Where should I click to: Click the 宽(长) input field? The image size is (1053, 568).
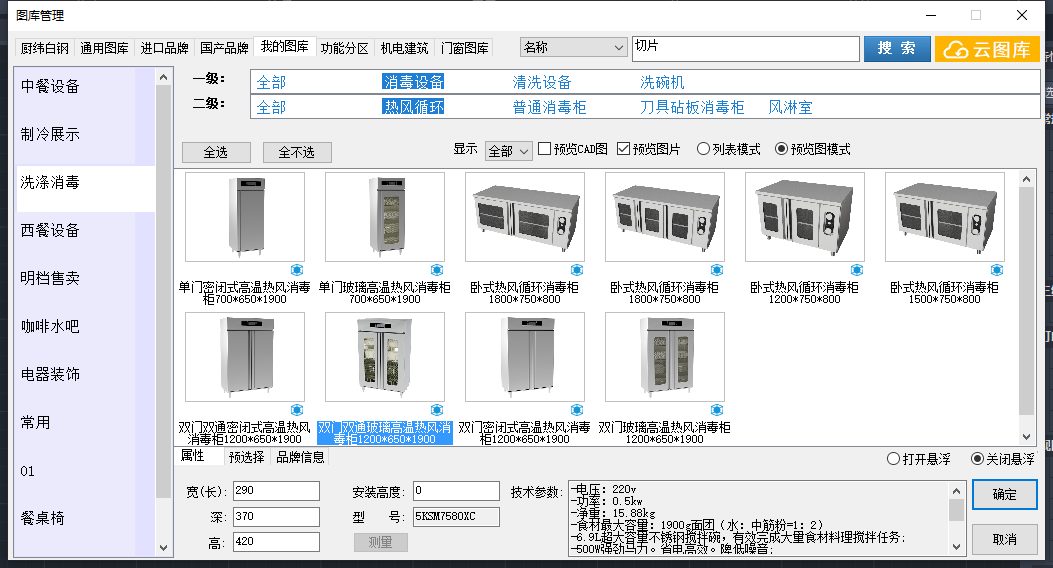click(x=276, y=491)
